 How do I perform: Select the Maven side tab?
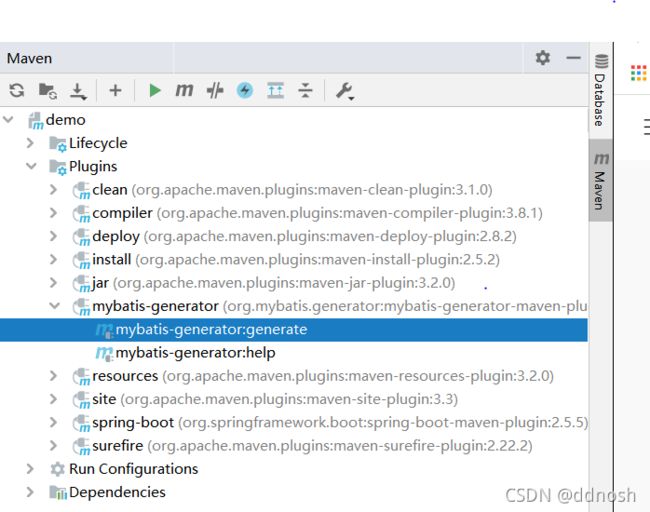[600, 181]
